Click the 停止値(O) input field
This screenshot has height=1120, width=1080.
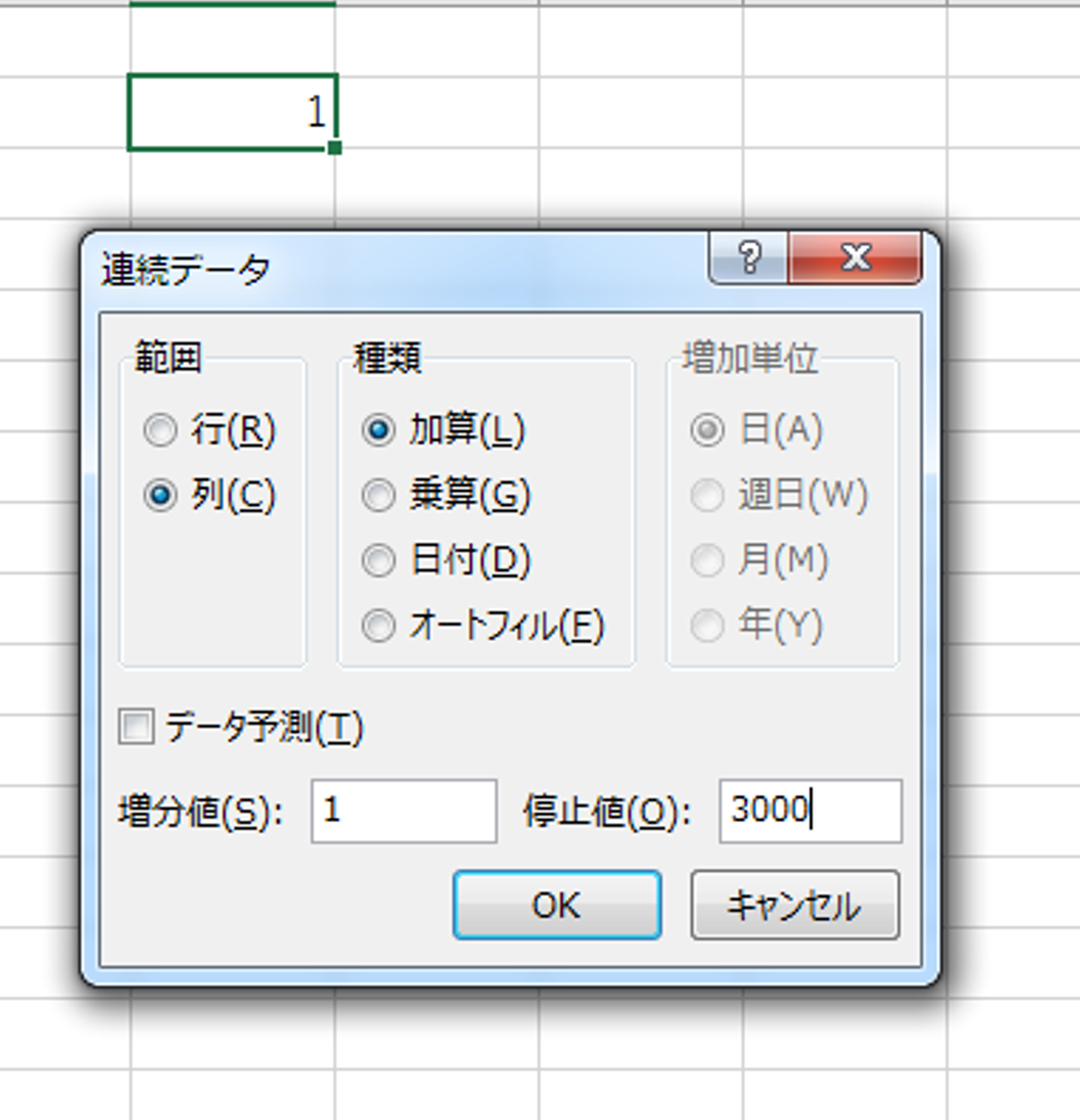tap(810, 811)
